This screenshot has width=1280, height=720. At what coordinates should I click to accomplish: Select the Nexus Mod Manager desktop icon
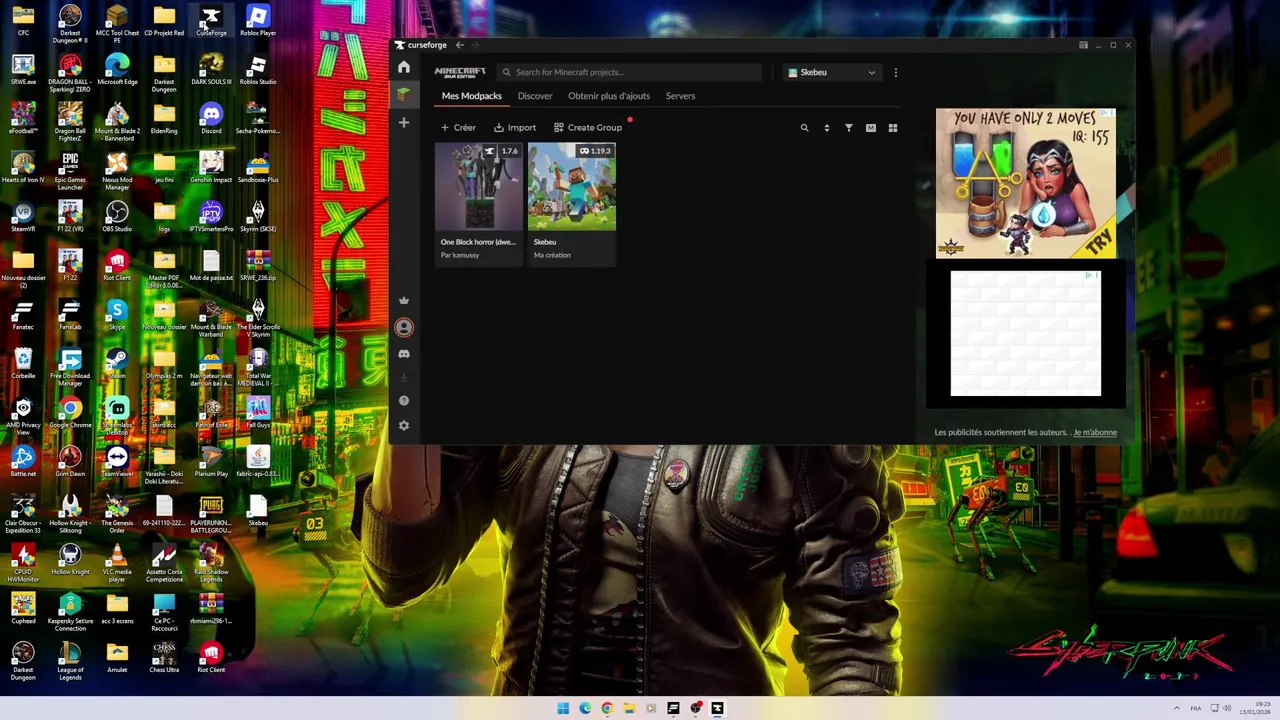click(x=117, y=172)
